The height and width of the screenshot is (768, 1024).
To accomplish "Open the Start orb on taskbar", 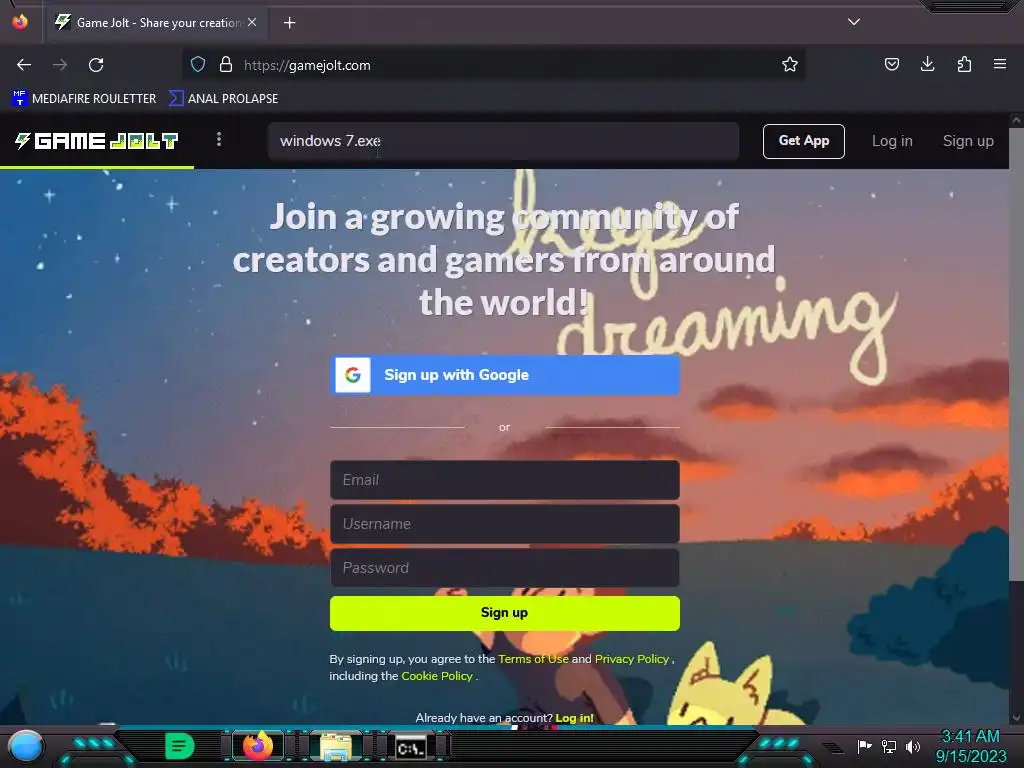I will click(x=26, y=746).
